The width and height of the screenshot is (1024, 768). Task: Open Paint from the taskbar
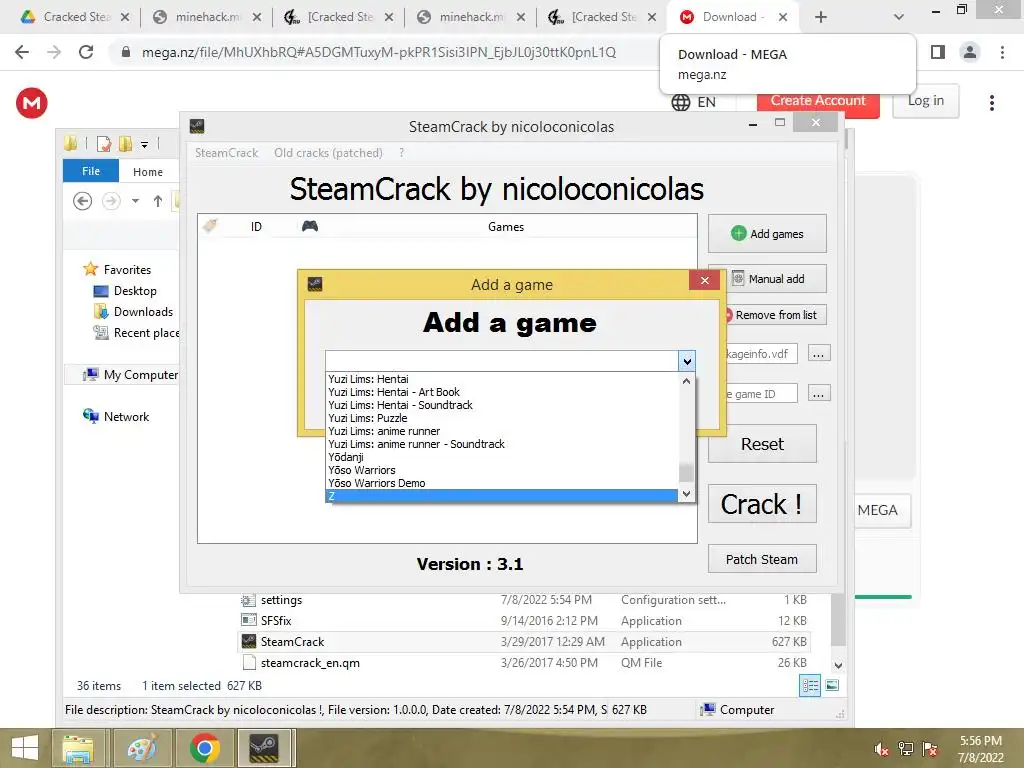pos(141,748)
